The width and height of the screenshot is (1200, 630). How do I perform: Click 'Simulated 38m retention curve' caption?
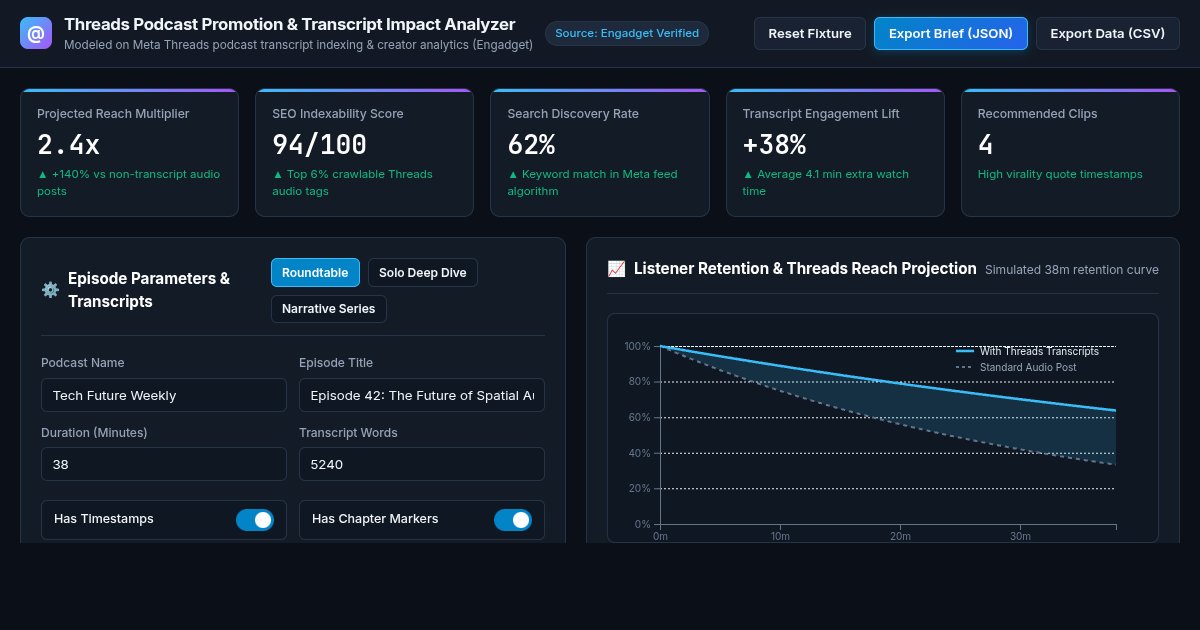pyautogui.click(x=1072, y=269)
